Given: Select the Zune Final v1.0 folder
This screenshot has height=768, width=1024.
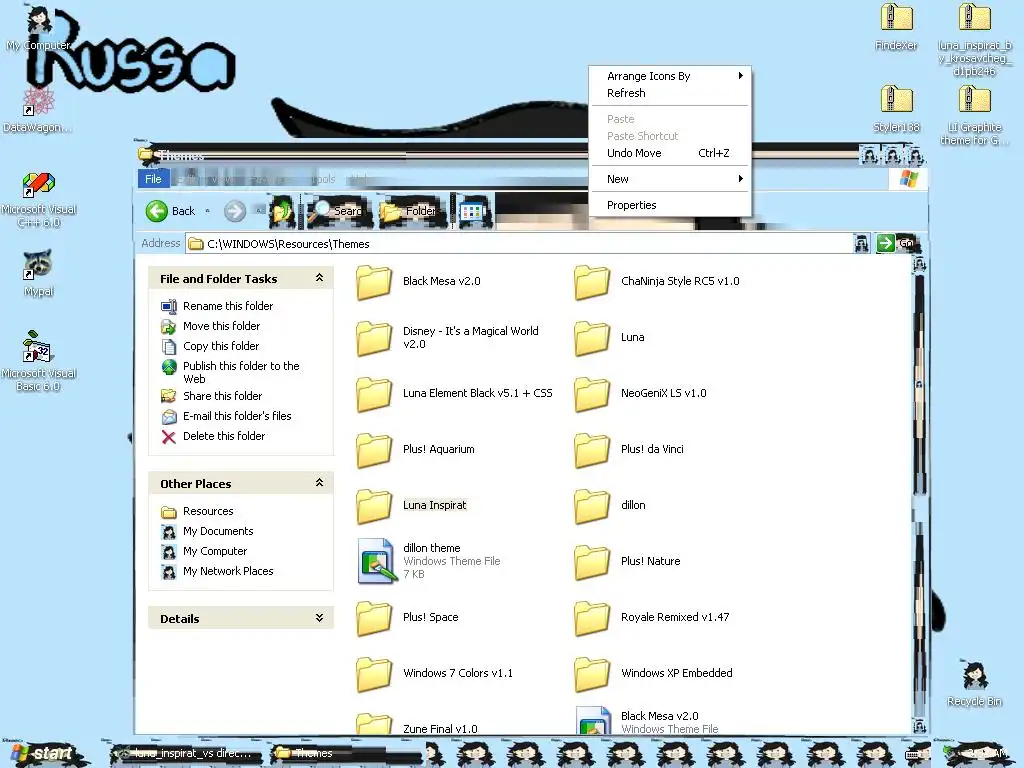Looking at the screenshot, I should tap(417, 724).
